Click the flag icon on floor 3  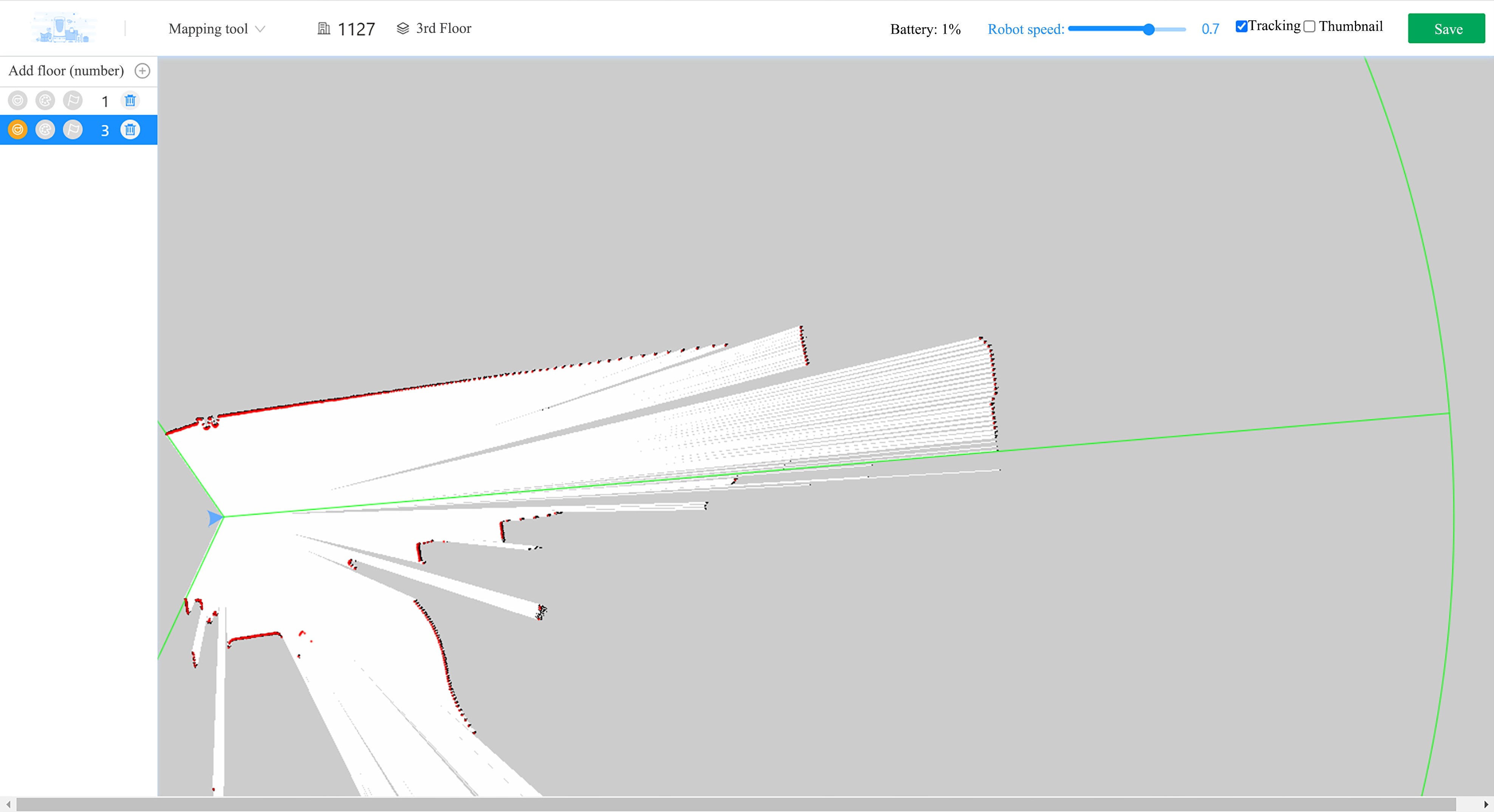pos(73,129)
